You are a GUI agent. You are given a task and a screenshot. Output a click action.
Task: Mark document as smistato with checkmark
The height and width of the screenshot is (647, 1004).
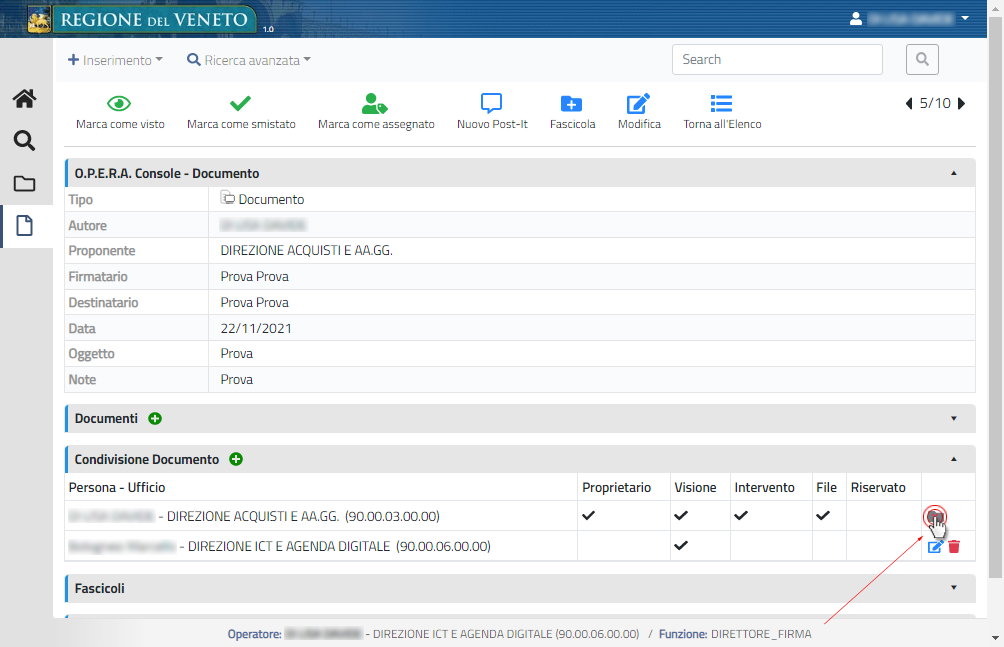click(x=240, y=104)
